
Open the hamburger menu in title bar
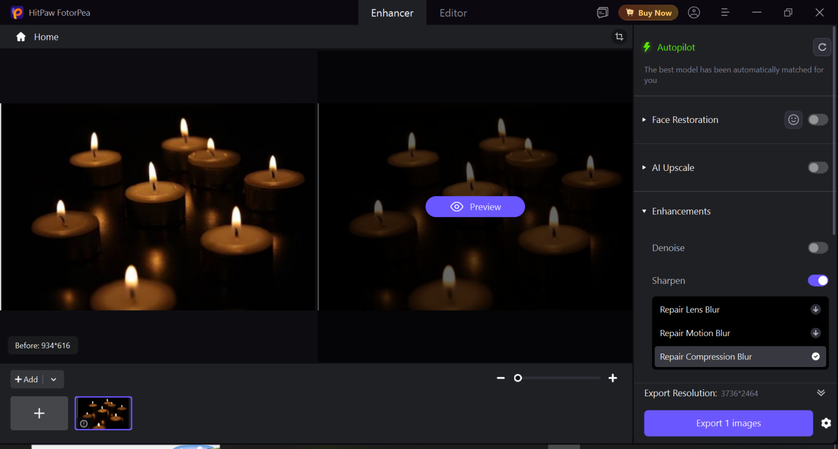point(725,13)
